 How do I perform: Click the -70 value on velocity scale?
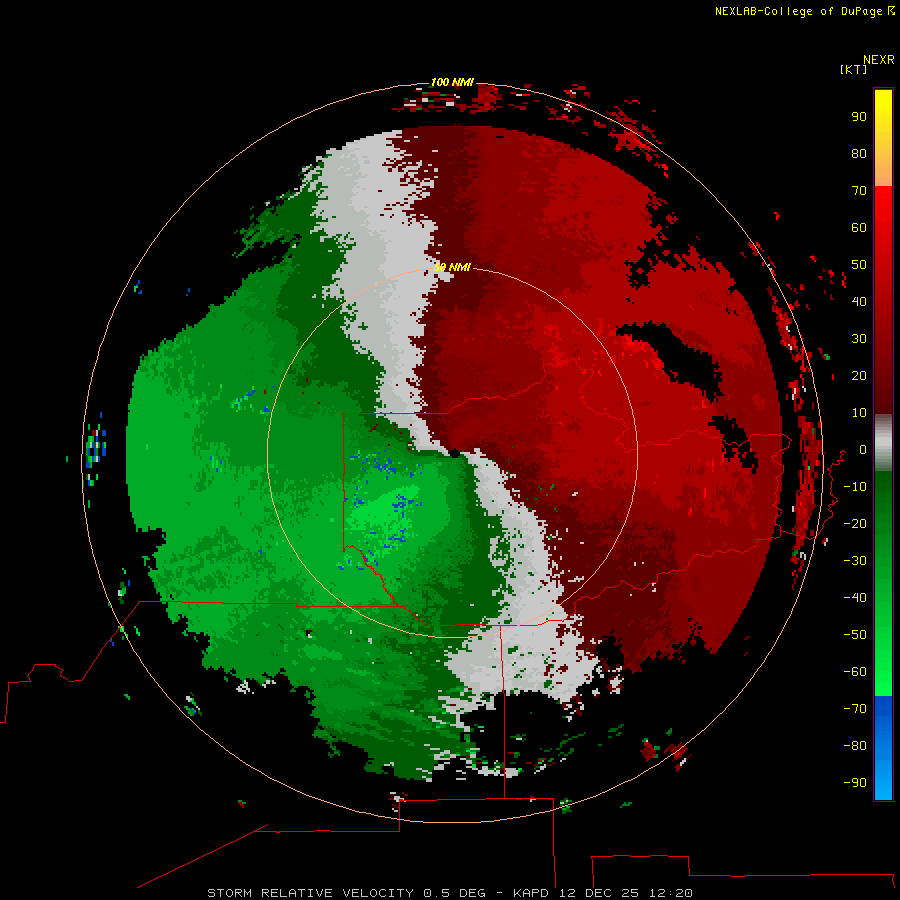(855, 708)
